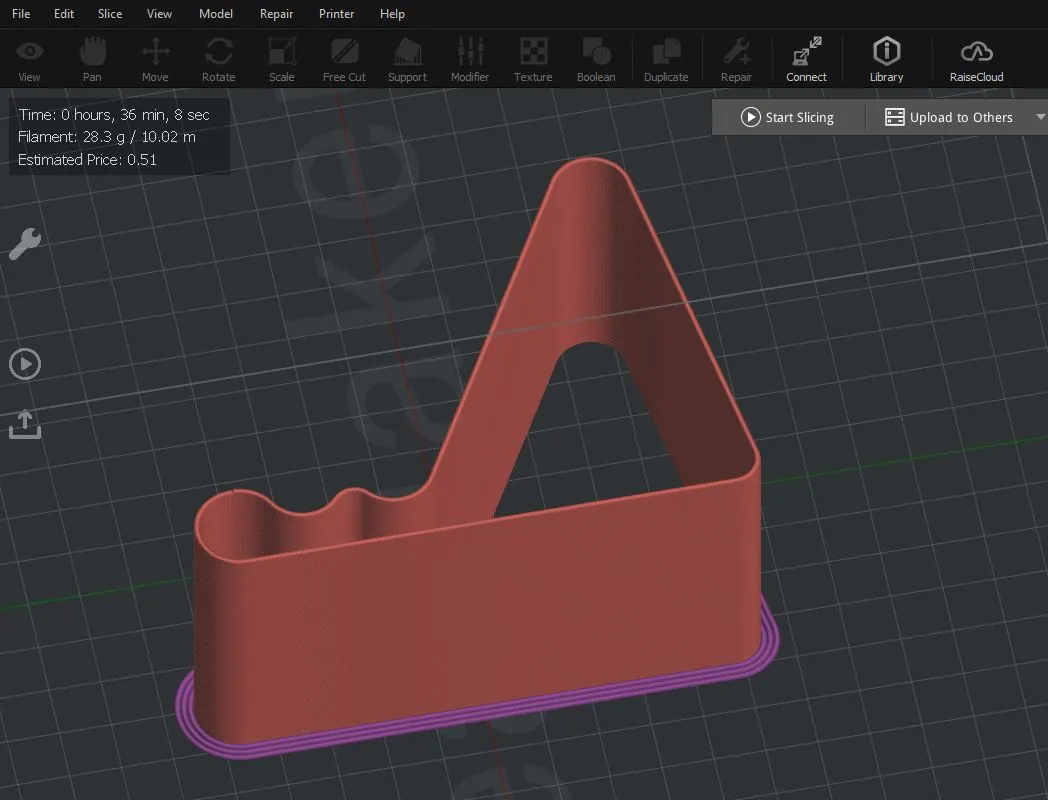Click the Texture tool icon
The image size is (1048, 800).
point(533,59)
